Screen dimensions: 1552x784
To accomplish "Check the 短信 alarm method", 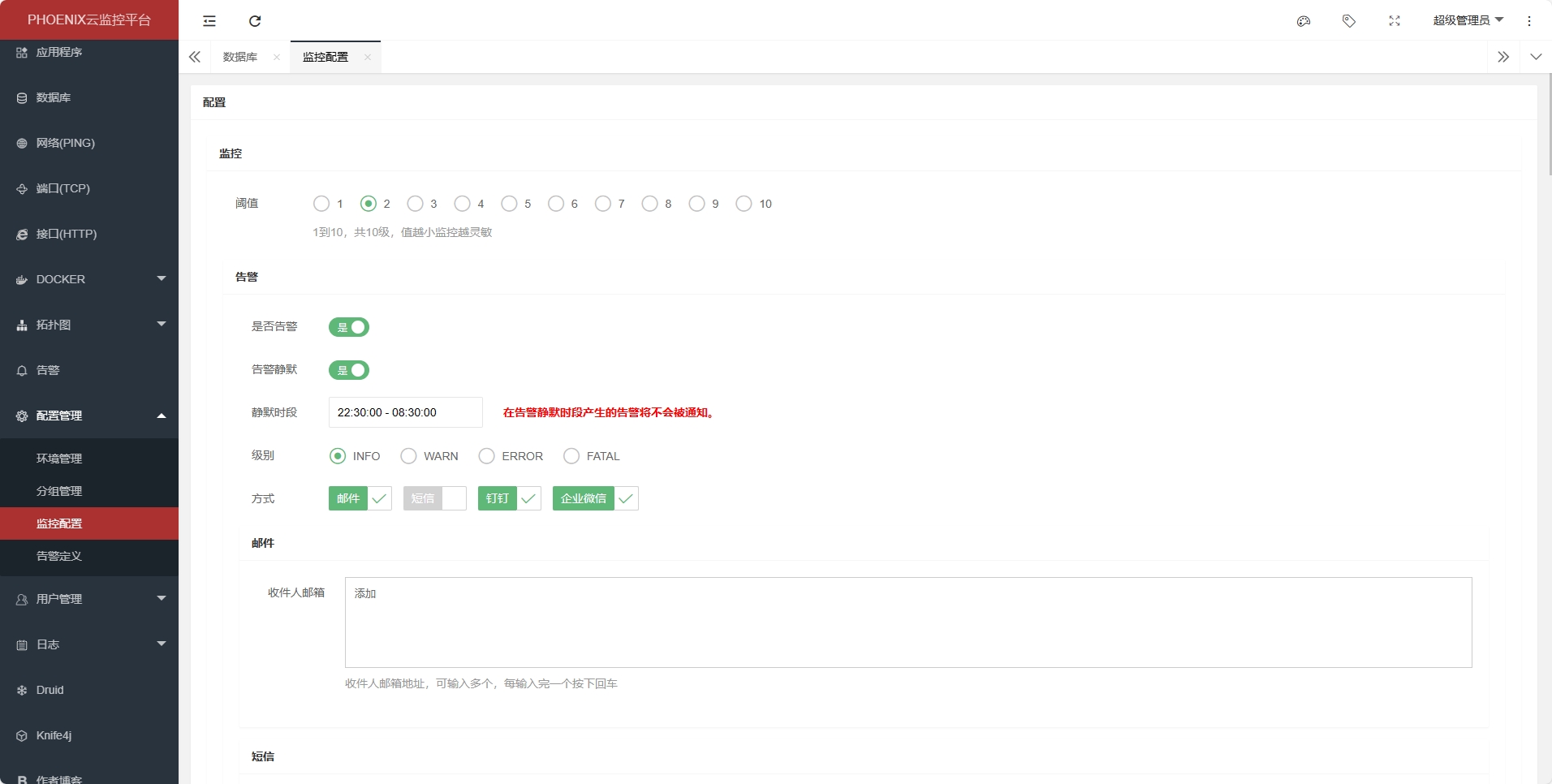I will click(x=435, y=498).
